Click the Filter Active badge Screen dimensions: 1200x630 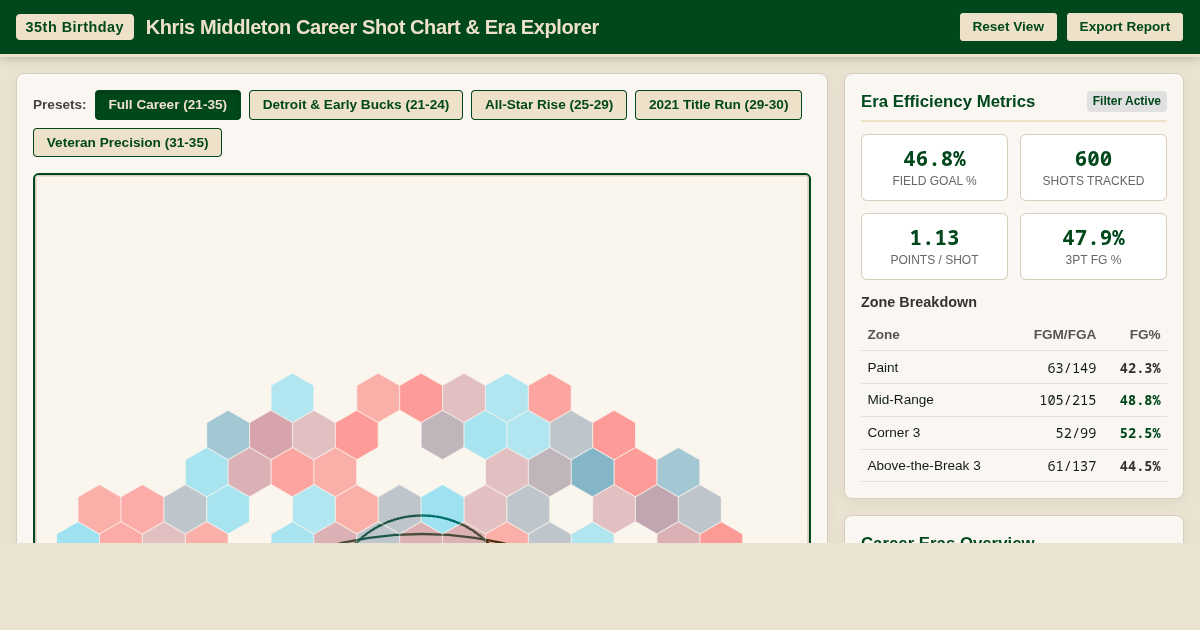coord(1127,101)
